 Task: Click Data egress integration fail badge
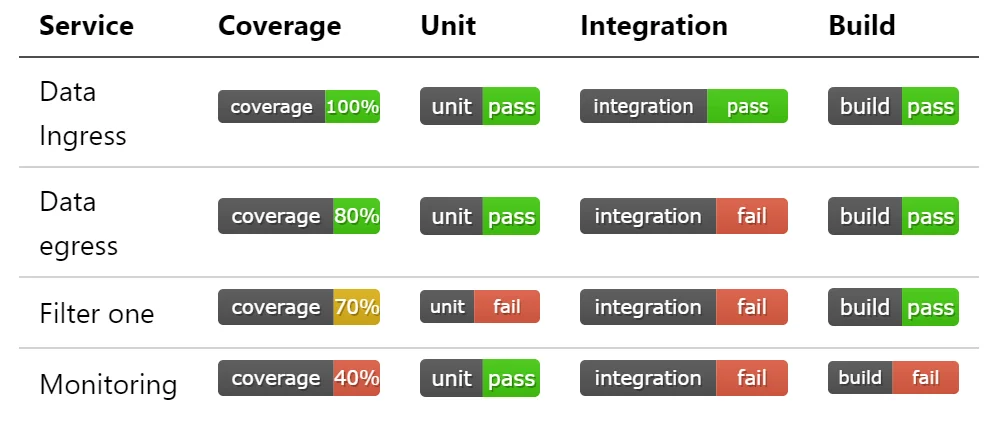pyautogui.click(x=684, y=216)
